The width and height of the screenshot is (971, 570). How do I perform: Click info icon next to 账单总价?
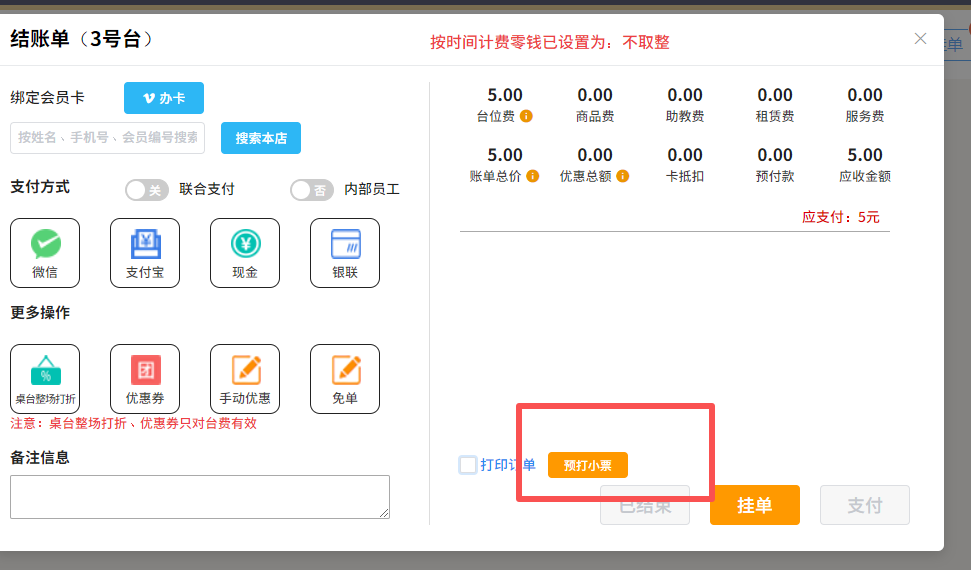click(533, 176)
